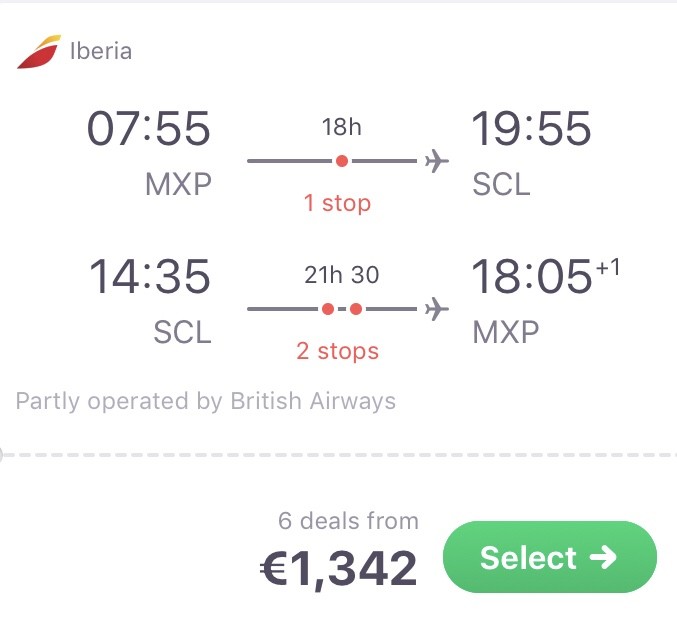This screenshot has height=619, width=677.
Task: Click the 19:55 arrival time
Action: tap(531, 128)
